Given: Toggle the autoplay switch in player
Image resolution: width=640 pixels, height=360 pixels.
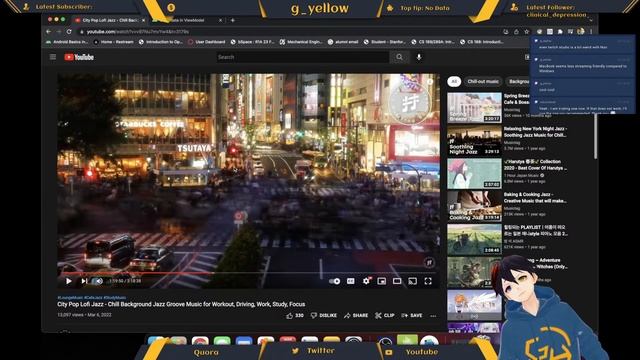Looking at the screenshot, I should pos(335,281).
